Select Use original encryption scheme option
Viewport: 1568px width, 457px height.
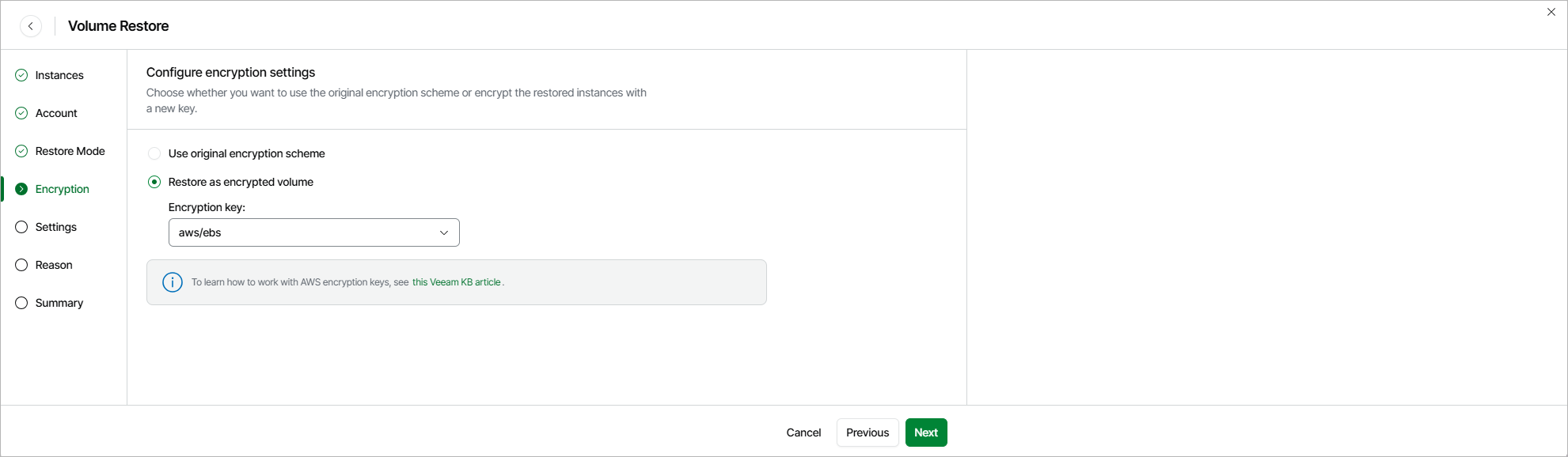154,153
